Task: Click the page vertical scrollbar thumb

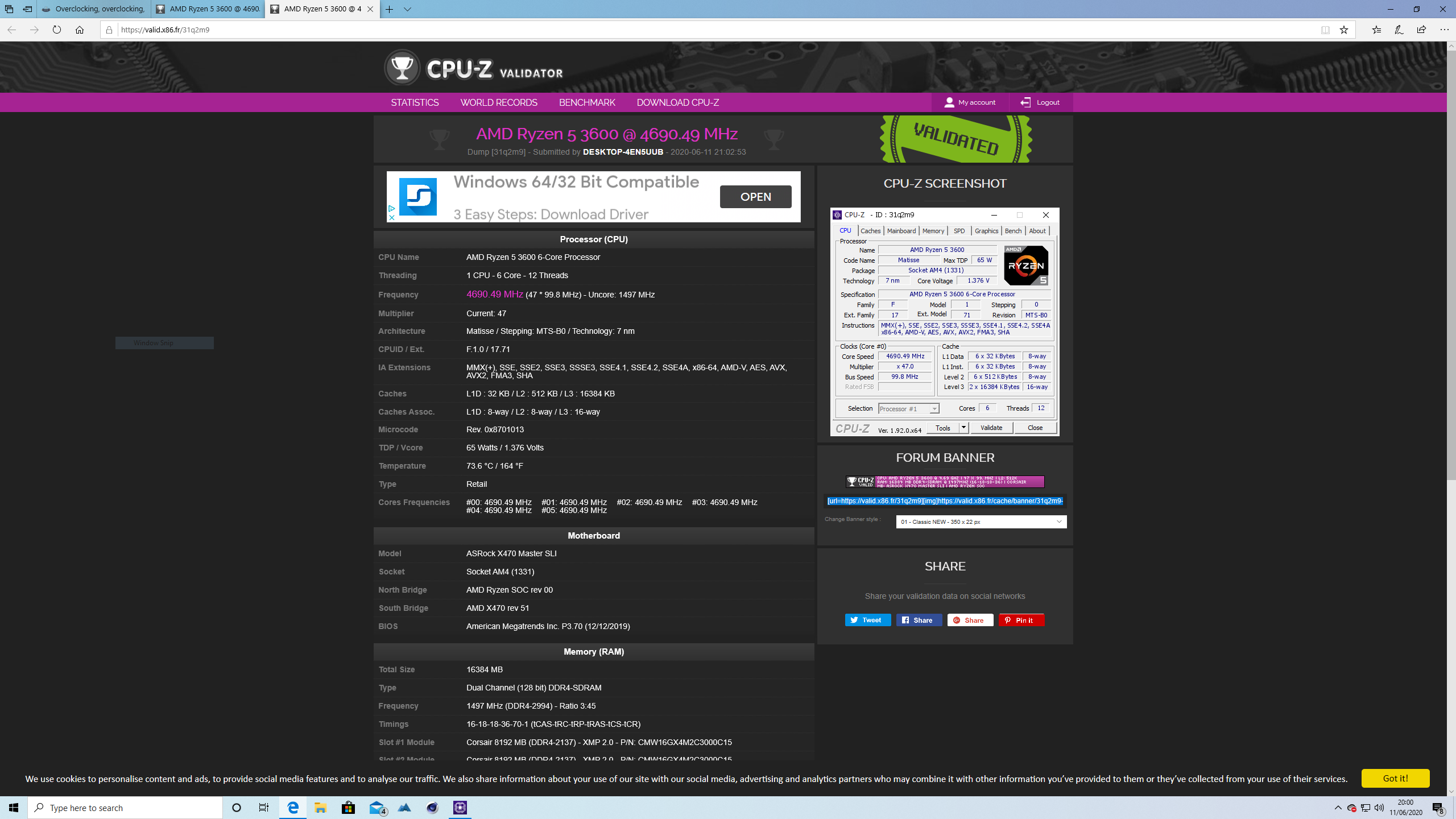Action: (x=1451, y=264)
